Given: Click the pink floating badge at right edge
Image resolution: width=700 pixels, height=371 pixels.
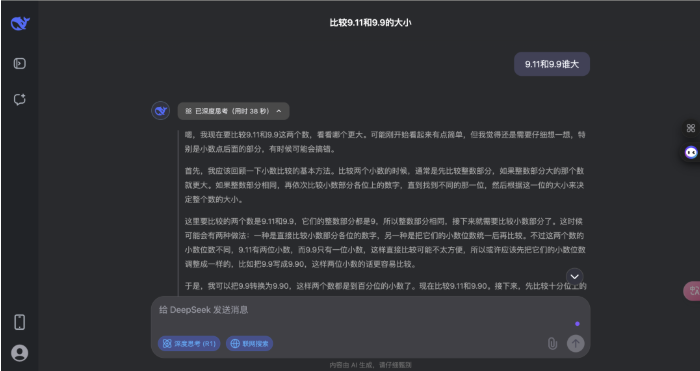Looking at the screenshot, I should [692, 291].
